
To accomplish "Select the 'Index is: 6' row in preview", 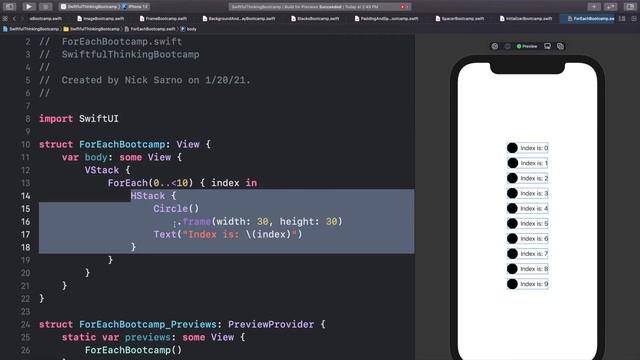I will [527, 238].
